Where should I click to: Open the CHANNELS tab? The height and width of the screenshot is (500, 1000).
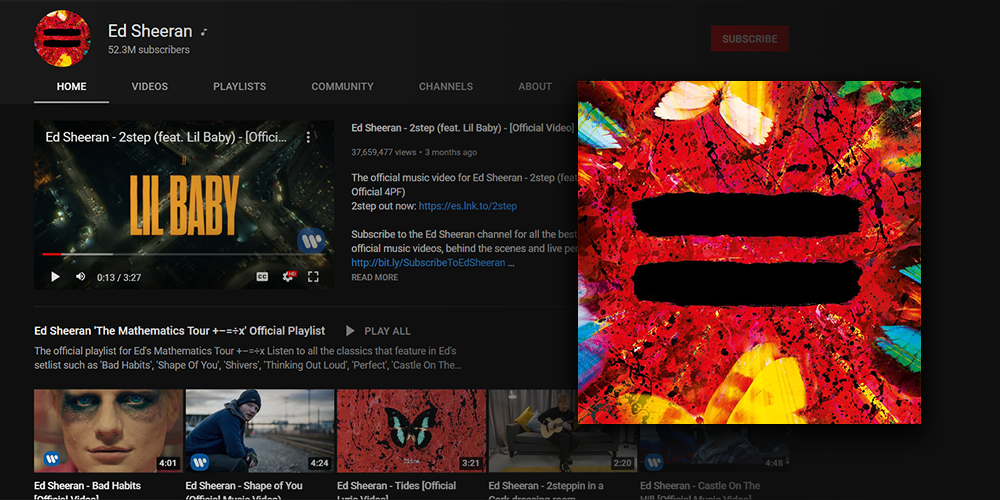(x=446, y=87)
